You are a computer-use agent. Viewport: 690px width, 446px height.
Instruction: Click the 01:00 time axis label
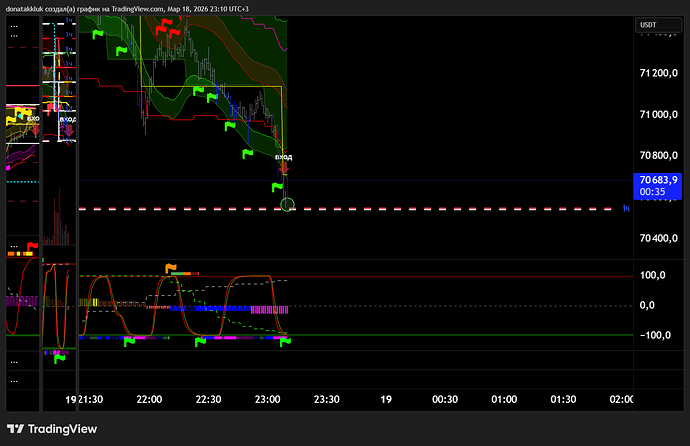pos(503,399)
